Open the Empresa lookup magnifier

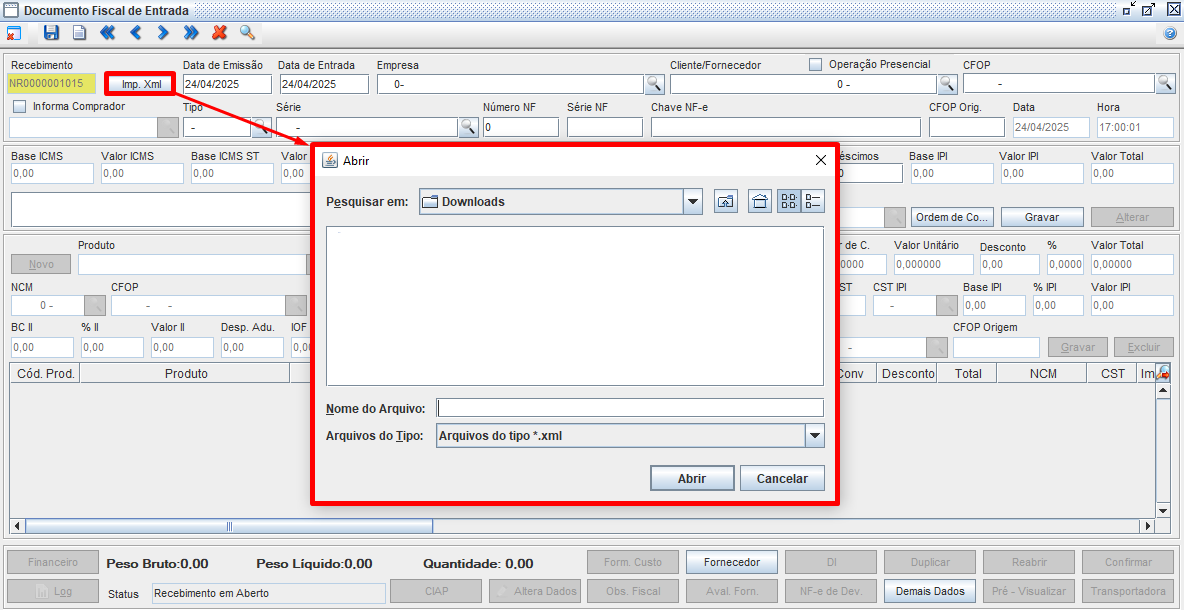coord(654,84)
